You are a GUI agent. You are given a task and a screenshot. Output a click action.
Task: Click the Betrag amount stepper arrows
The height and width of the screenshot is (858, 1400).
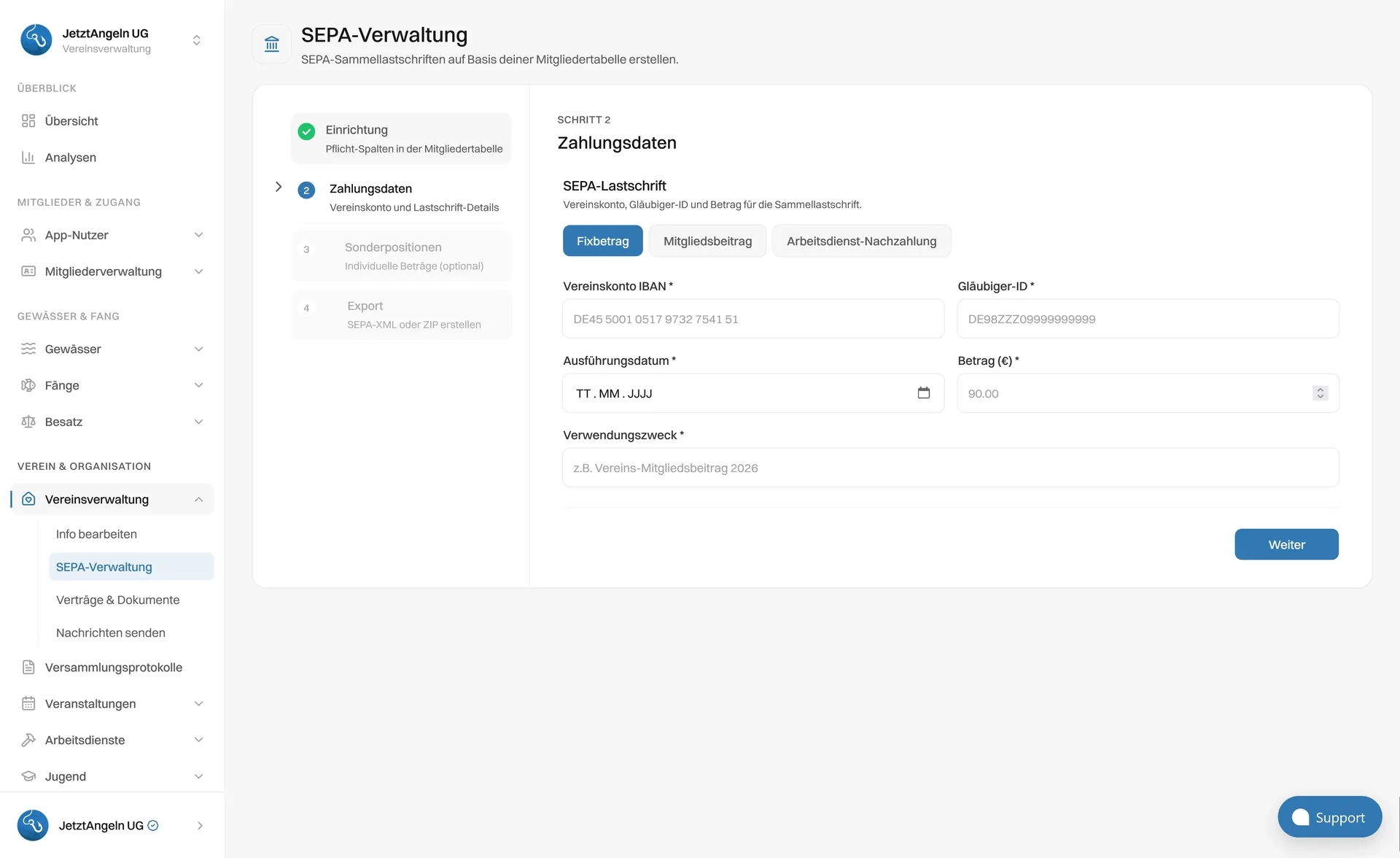point(1320,393)
